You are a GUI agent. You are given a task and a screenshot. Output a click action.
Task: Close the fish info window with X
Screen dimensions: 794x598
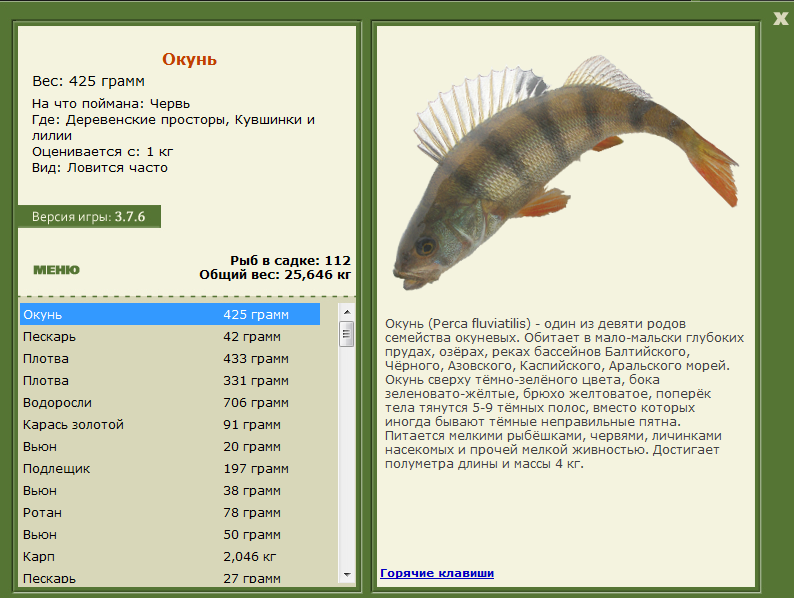tap(780, 18)
